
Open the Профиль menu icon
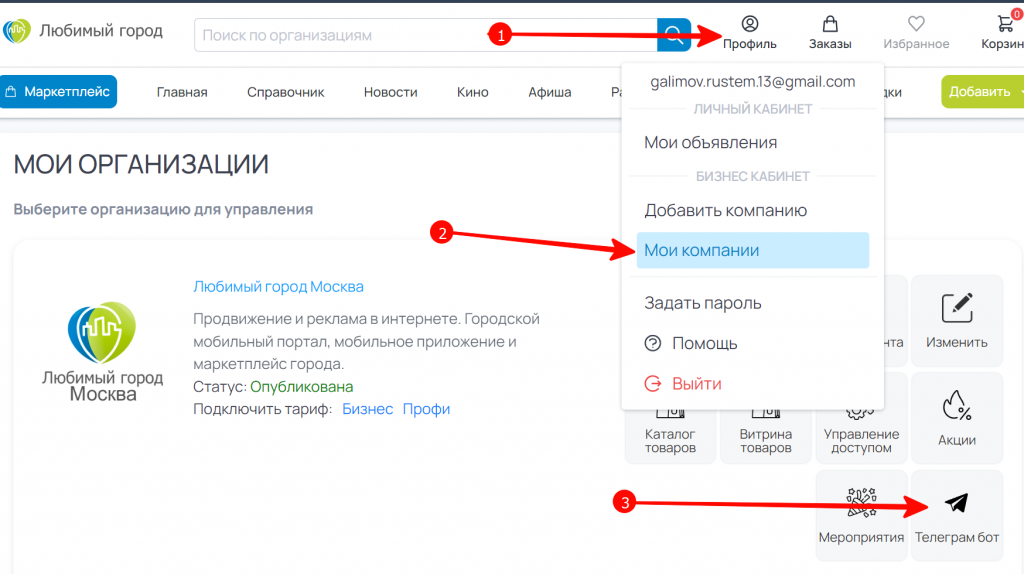[x=750, y=24]
